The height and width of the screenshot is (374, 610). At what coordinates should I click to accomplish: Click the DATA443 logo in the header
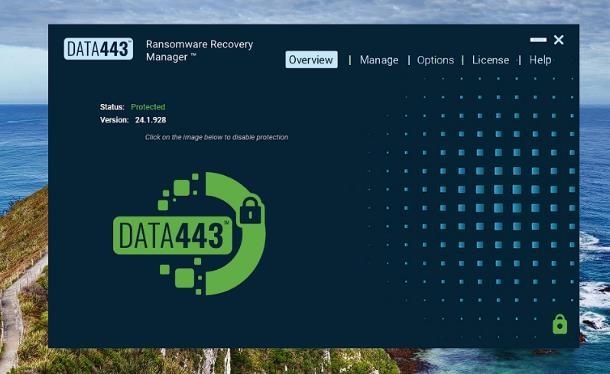[x=98, y=49]
